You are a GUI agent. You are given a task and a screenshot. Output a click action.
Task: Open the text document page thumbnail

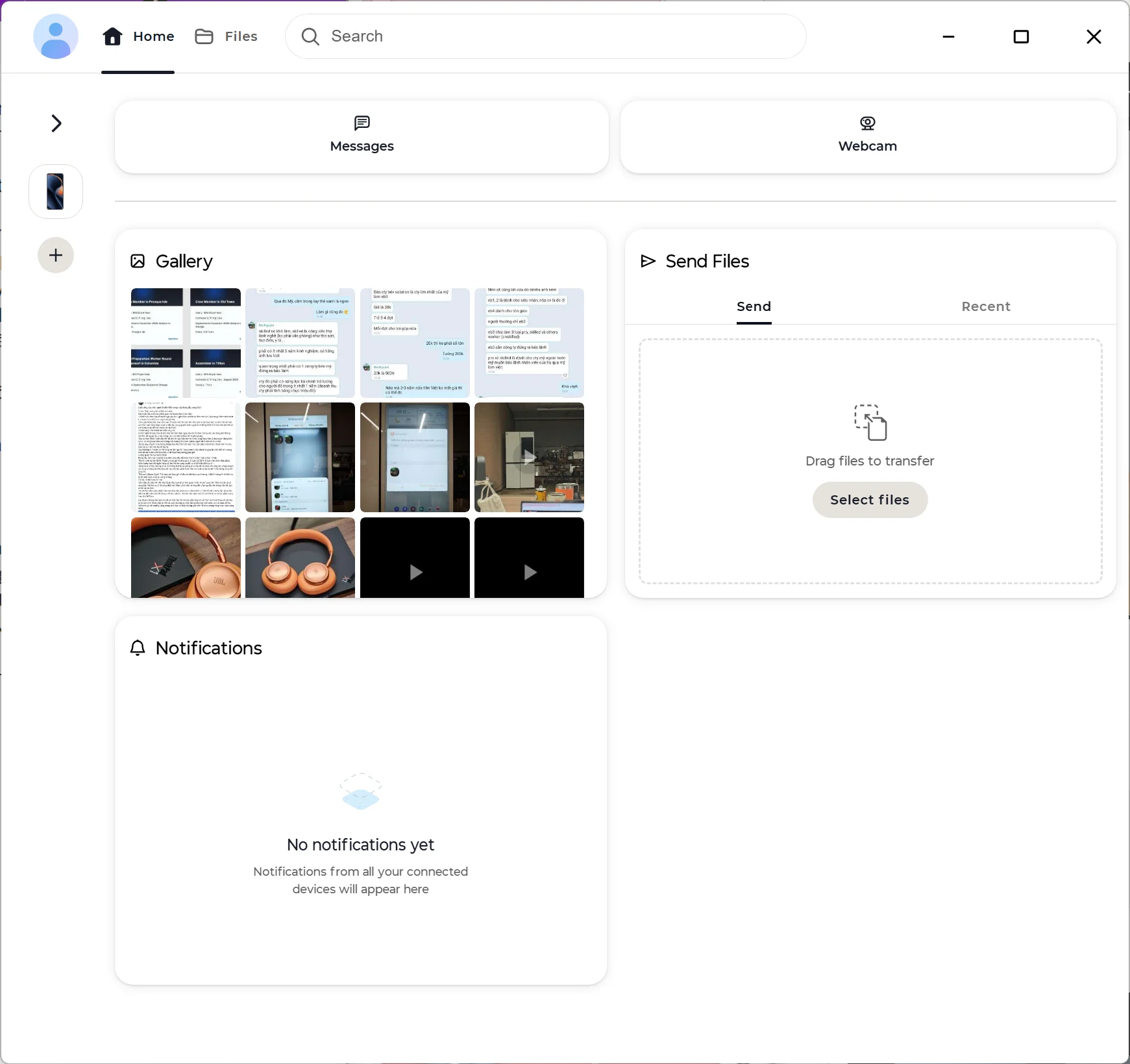point(186,457)
